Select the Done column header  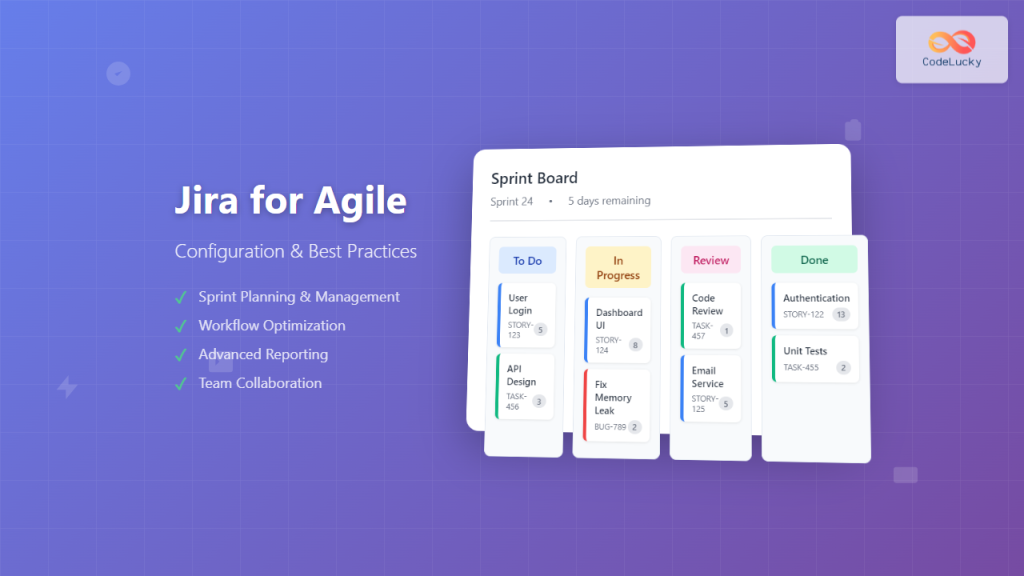(x=813, y=259)
